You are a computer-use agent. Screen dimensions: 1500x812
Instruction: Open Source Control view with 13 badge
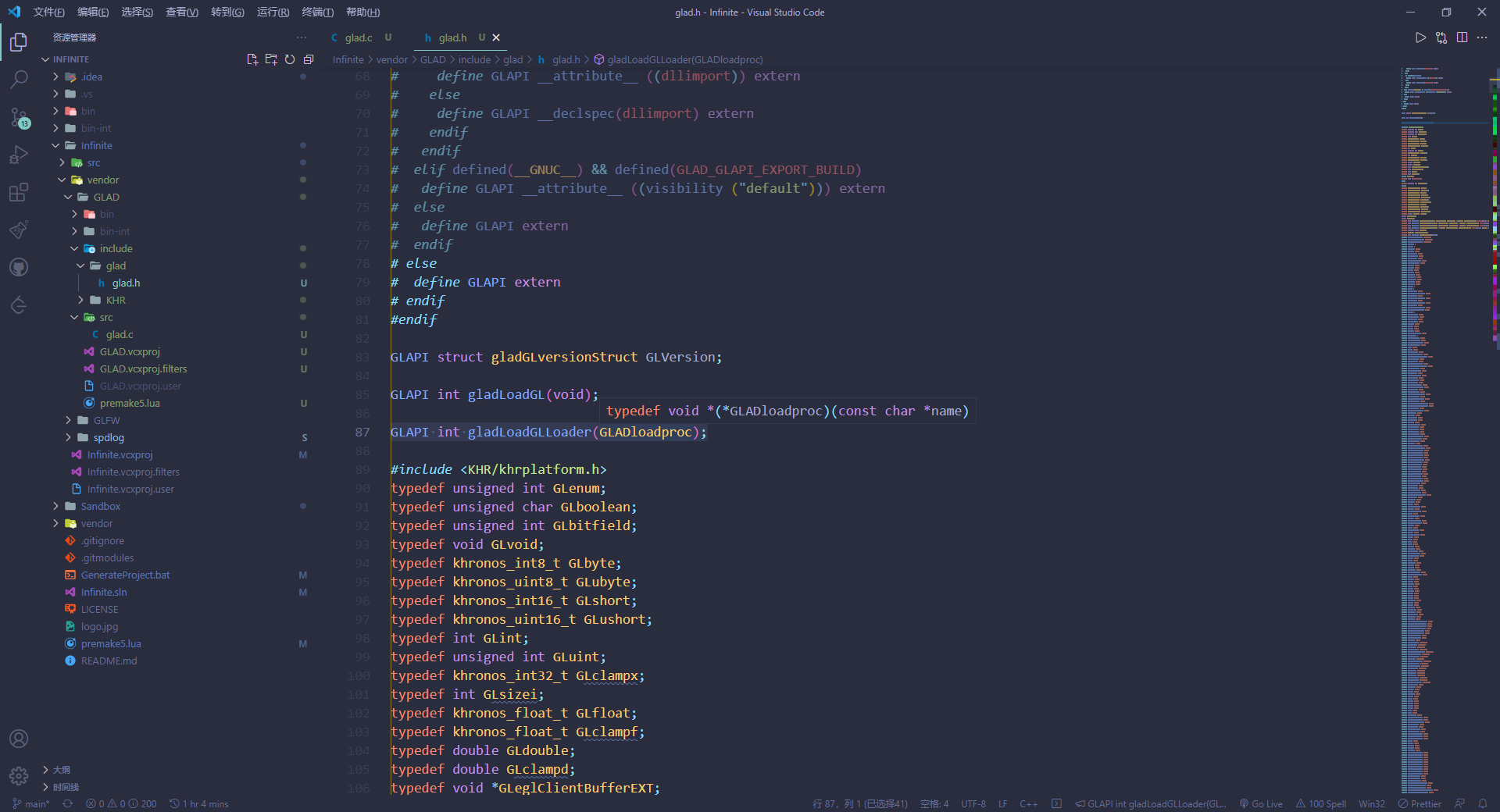[19, 117]
